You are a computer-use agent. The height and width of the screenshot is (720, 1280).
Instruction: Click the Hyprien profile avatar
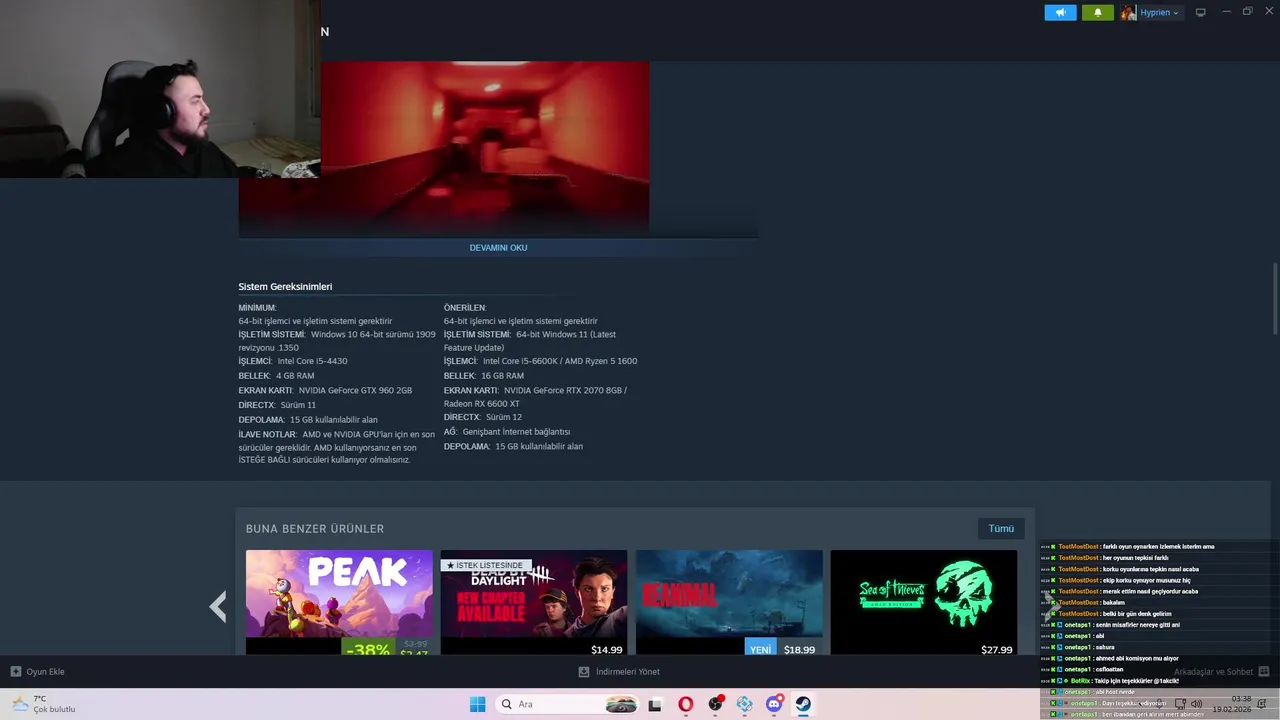tap(1128, 12)
